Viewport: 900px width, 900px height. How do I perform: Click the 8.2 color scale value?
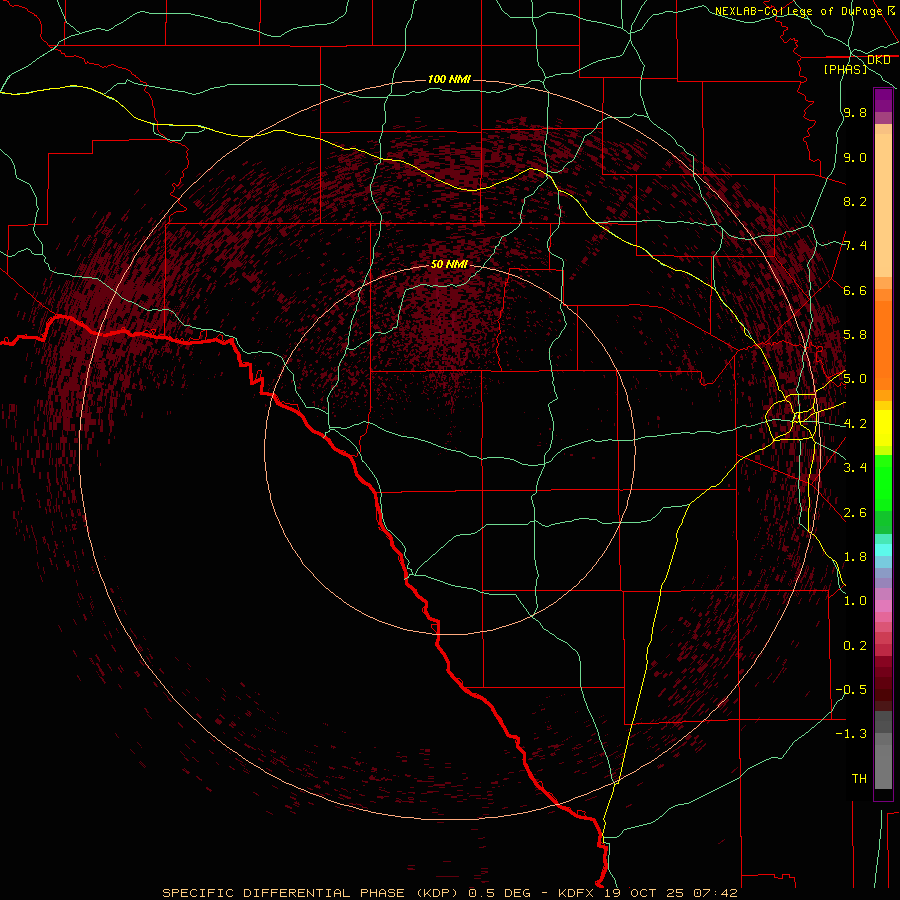pyautogui.click(x=855, y=201)
